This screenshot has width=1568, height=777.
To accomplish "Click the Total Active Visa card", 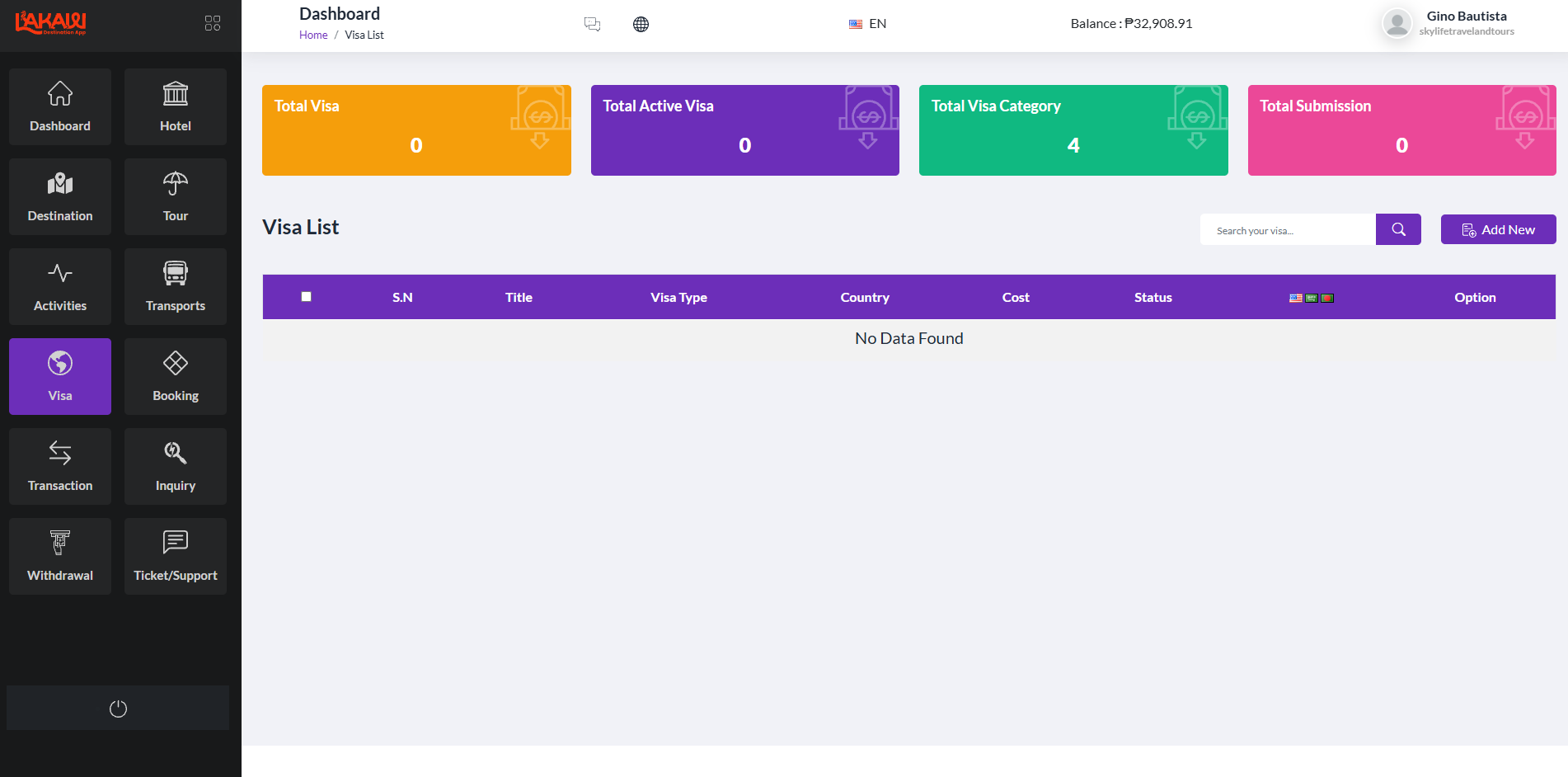I will (745, 130).
